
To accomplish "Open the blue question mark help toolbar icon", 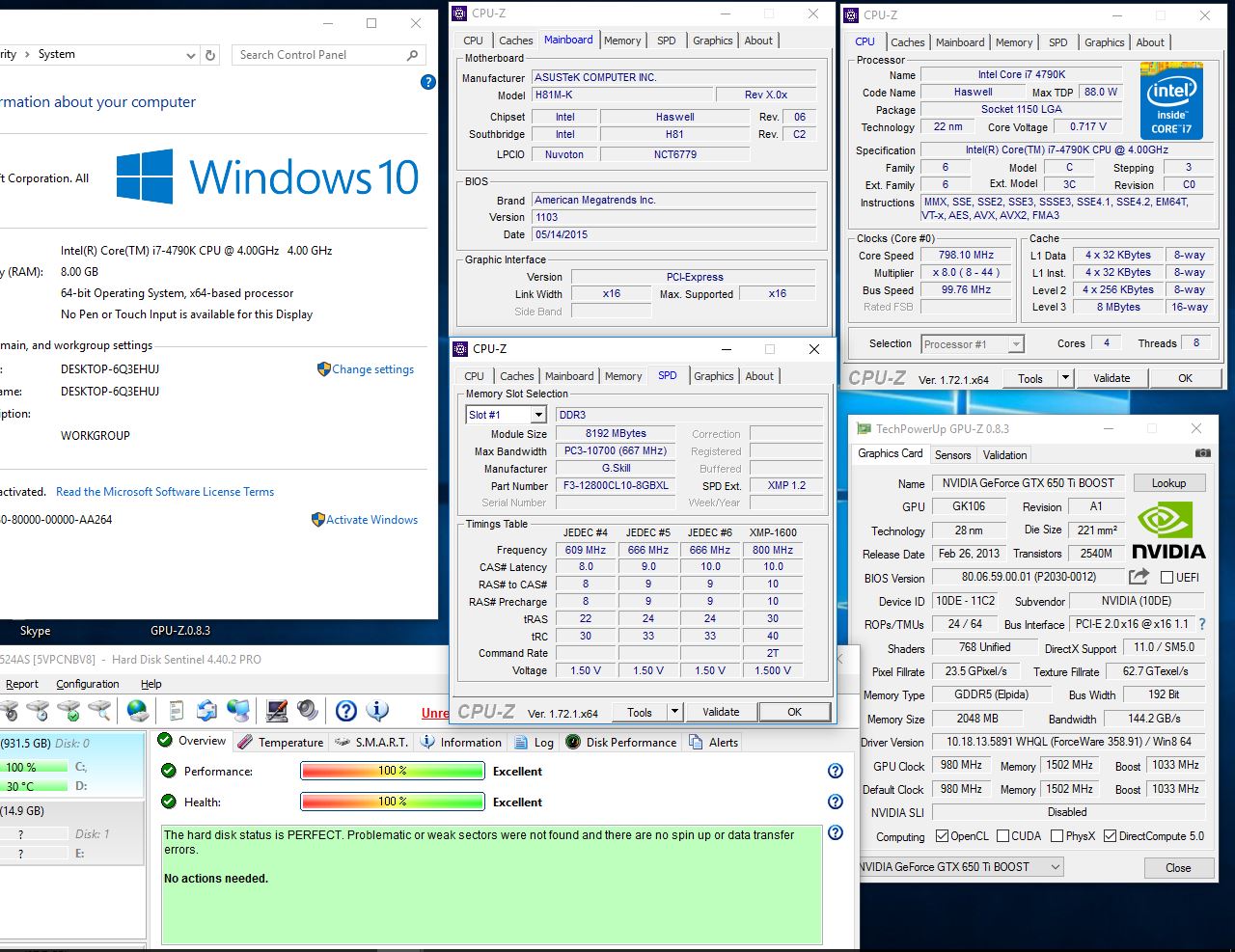I will pos(346,711).
